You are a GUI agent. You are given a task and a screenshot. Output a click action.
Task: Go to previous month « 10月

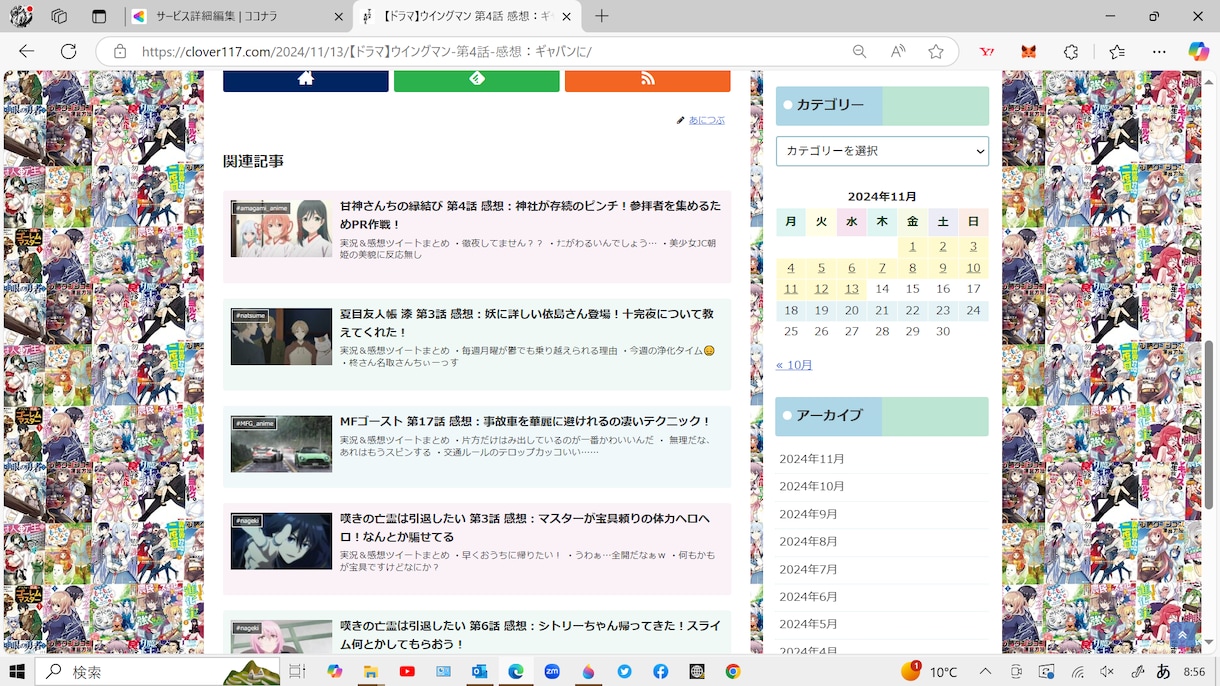coord(794,365)
